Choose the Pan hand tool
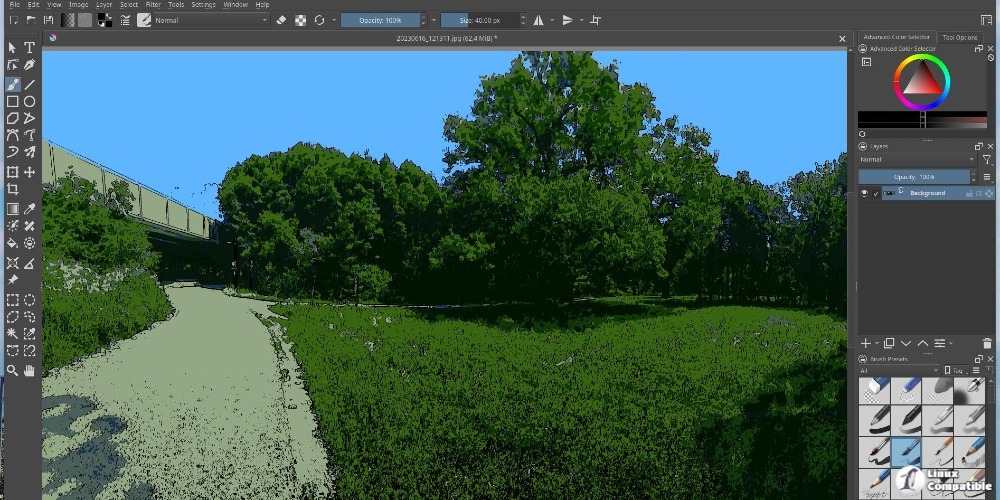1000x500 pixels. pos(30,370)
